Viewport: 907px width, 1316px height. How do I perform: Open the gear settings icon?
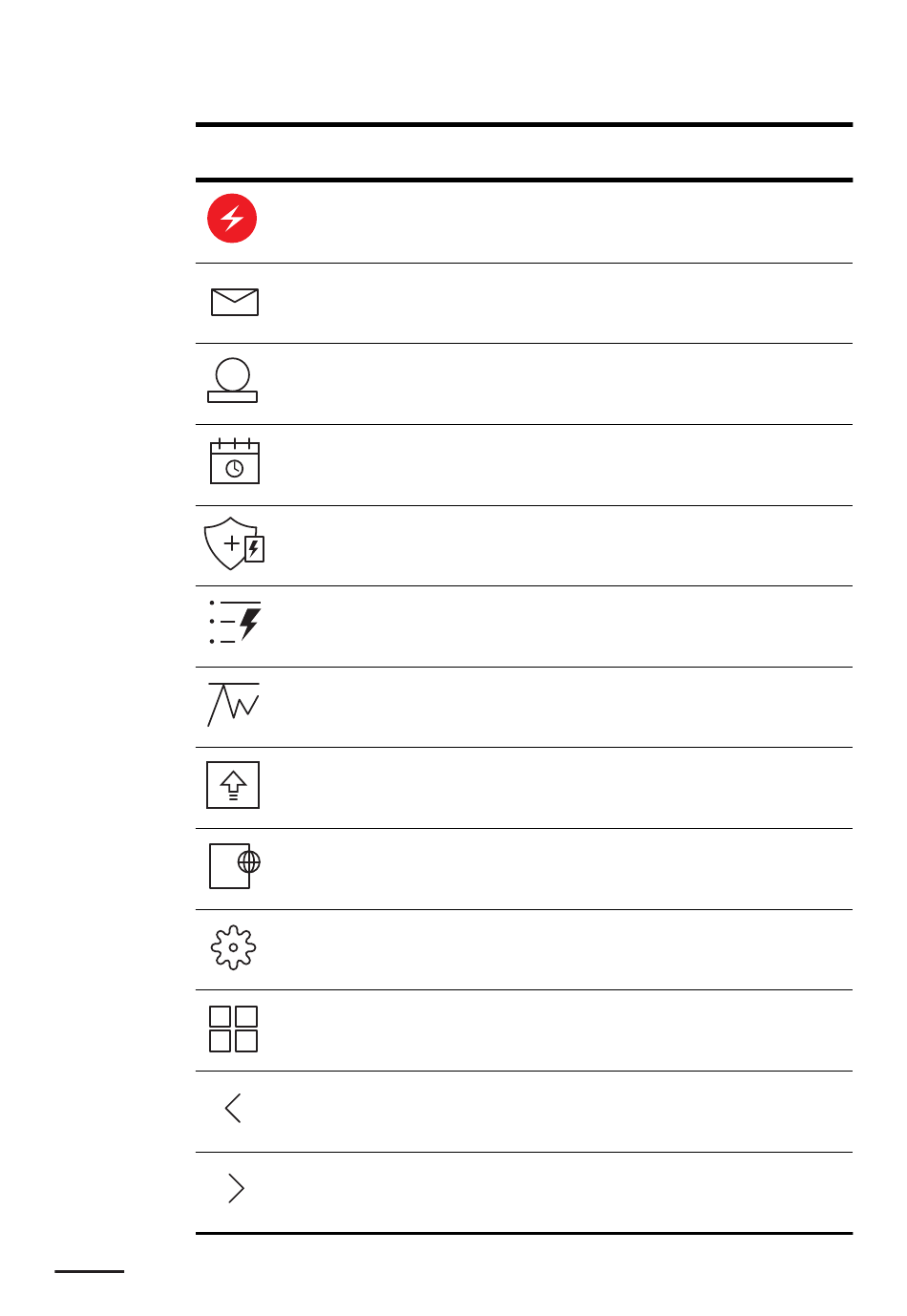coord(233,947)
